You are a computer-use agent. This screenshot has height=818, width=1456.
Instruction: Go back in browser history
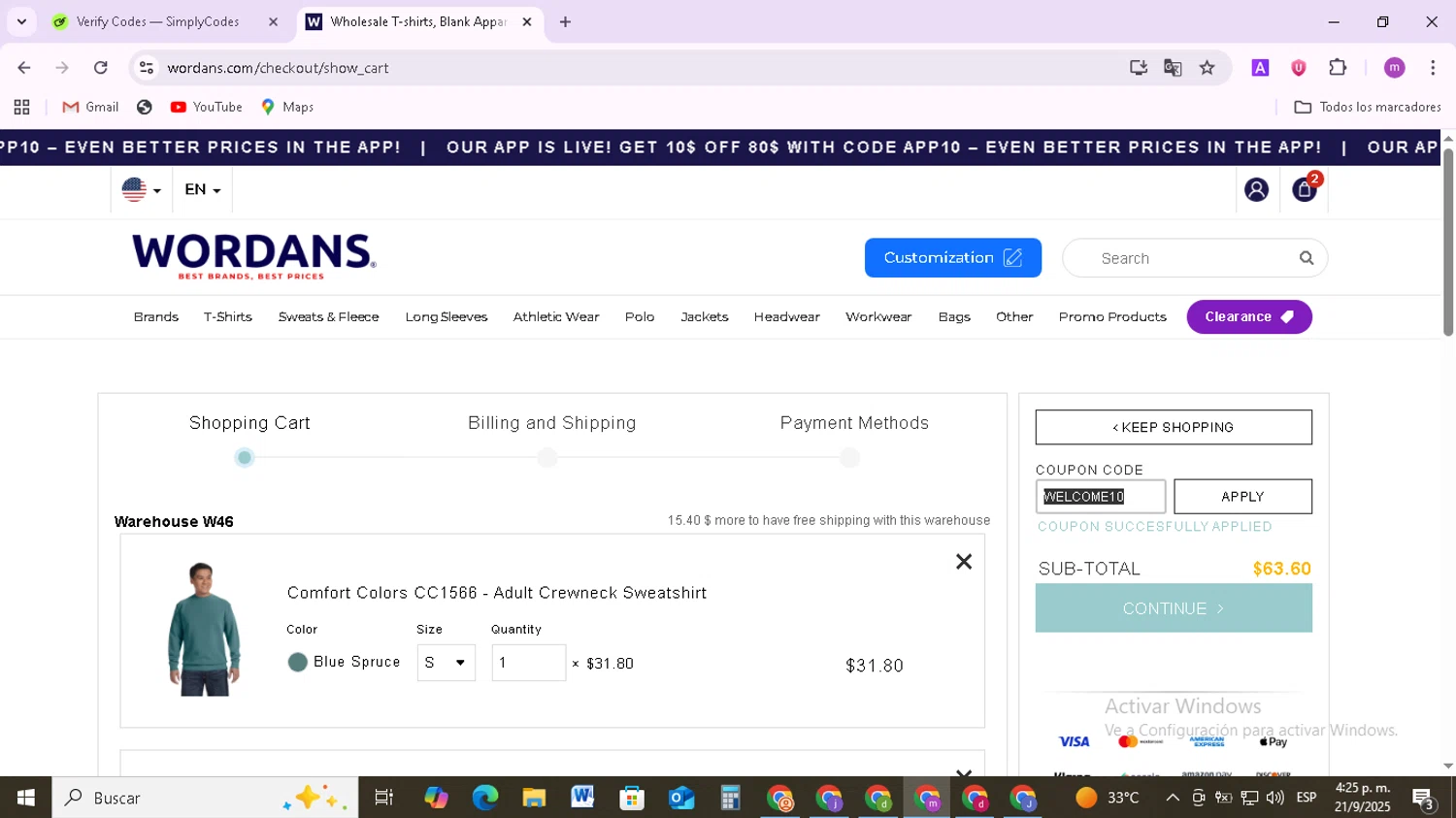pyautogui.click(x=24, y=68)
